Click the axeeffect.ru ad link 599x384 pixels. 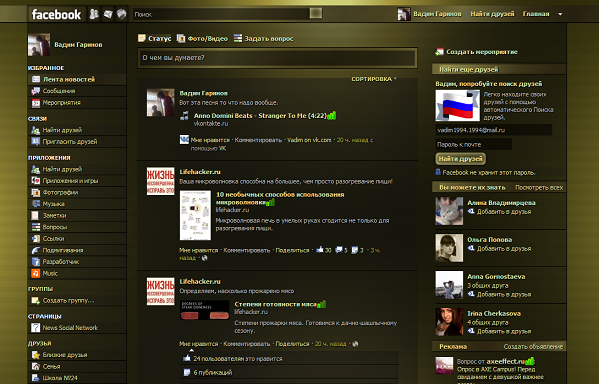[505, 361]
